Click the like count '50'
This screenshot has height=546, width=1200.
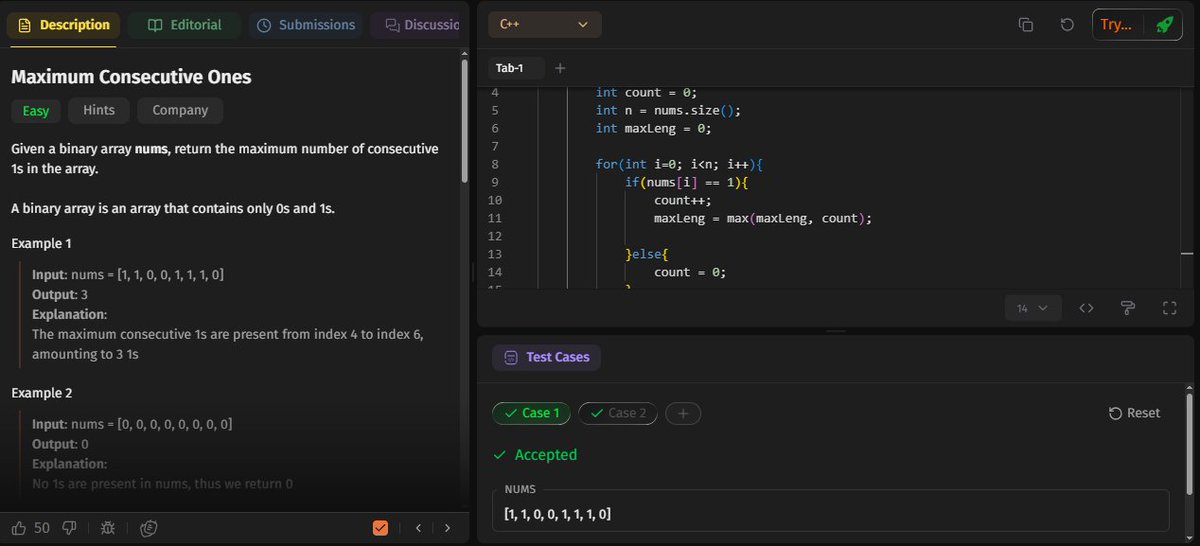(42, 528)
